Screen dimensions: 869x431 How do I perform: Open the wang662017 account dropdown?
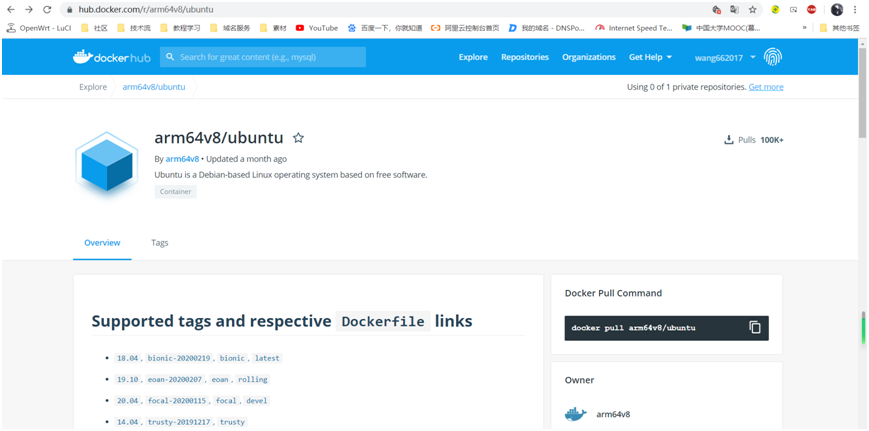pyautogui.click(x=724, y=57)
